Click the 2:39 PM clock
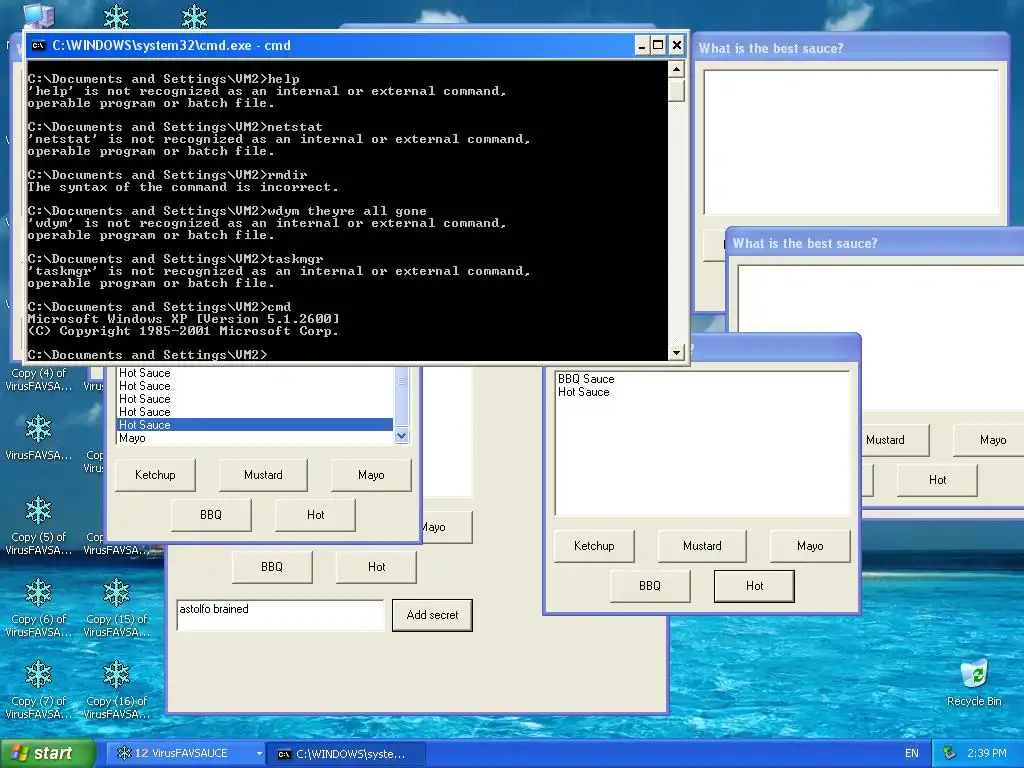Image resolution: width=1024 pixels, height=768 pixels. pos(987,754)
